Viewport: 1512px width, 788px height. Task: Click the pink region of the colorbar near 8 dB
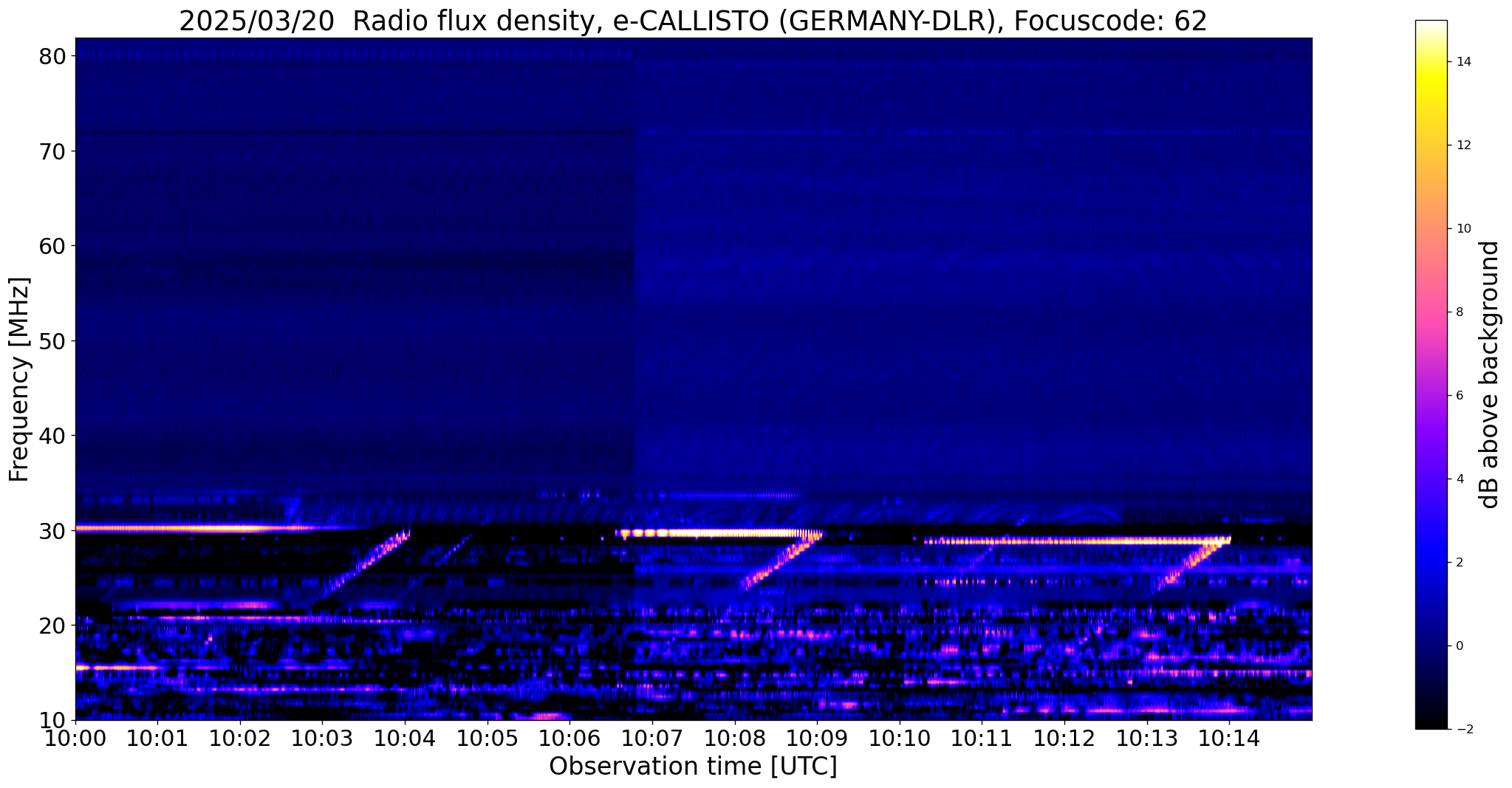pos(1431,312)
